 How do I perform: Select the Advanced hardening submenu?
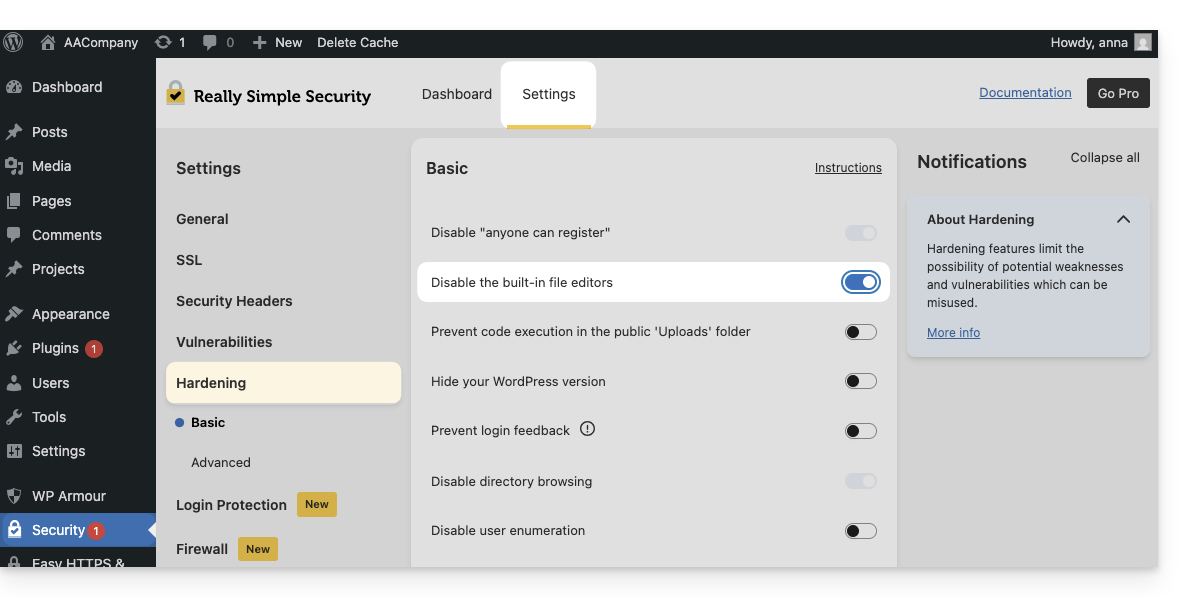point(221,462)
